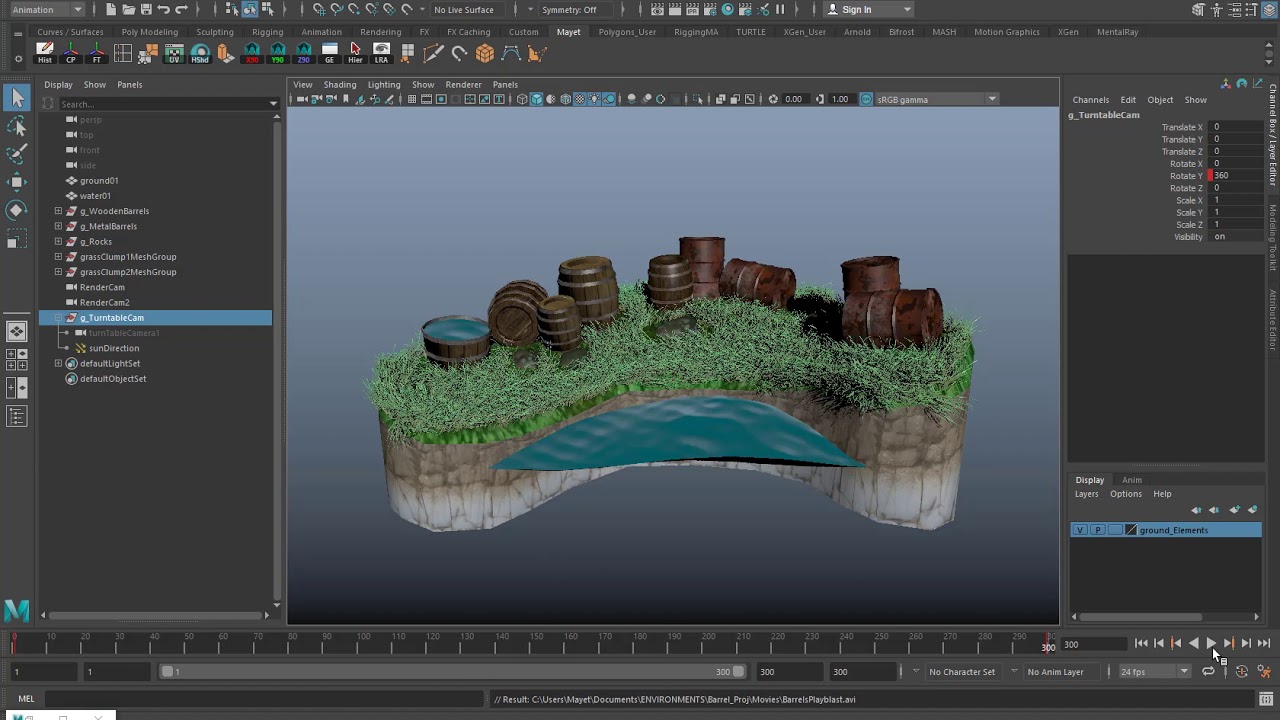Toggle the grid display in the viewport toolbar

pos(411,99)
